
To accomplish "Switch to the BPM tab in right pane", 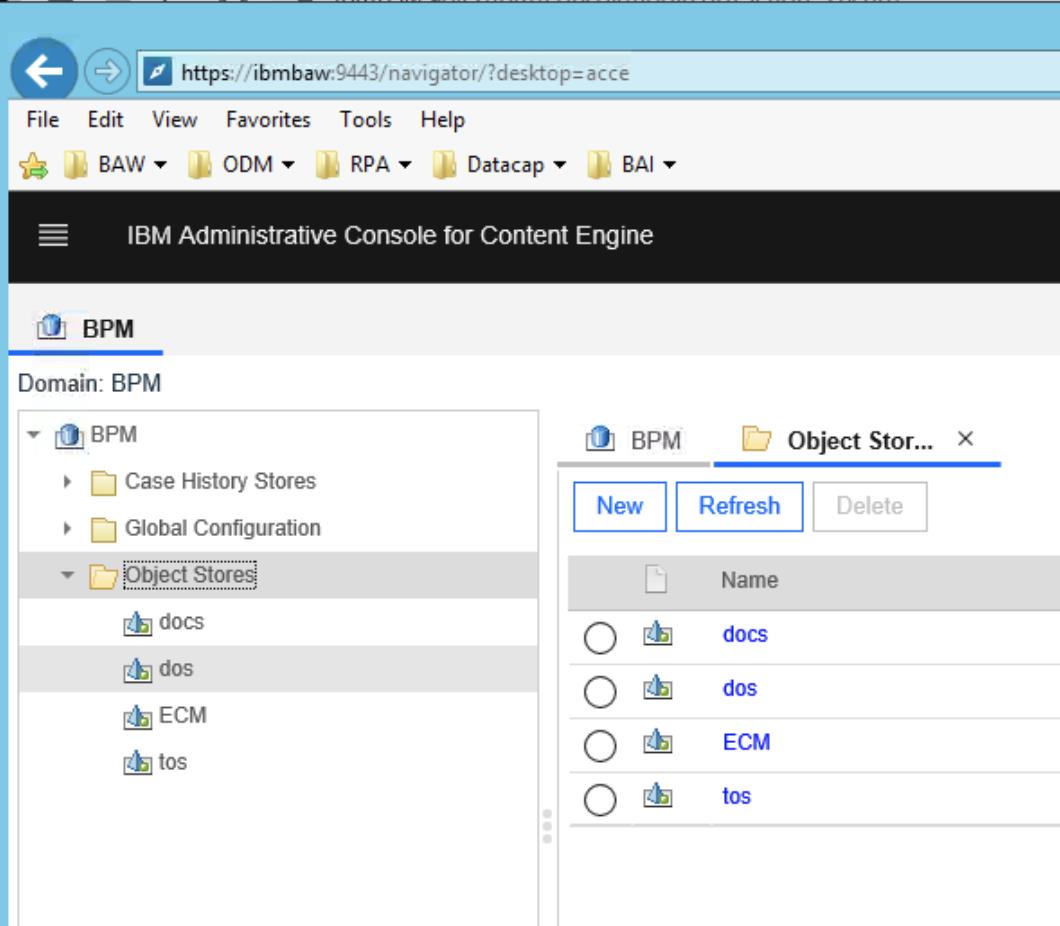I will (x=633, y=440).
